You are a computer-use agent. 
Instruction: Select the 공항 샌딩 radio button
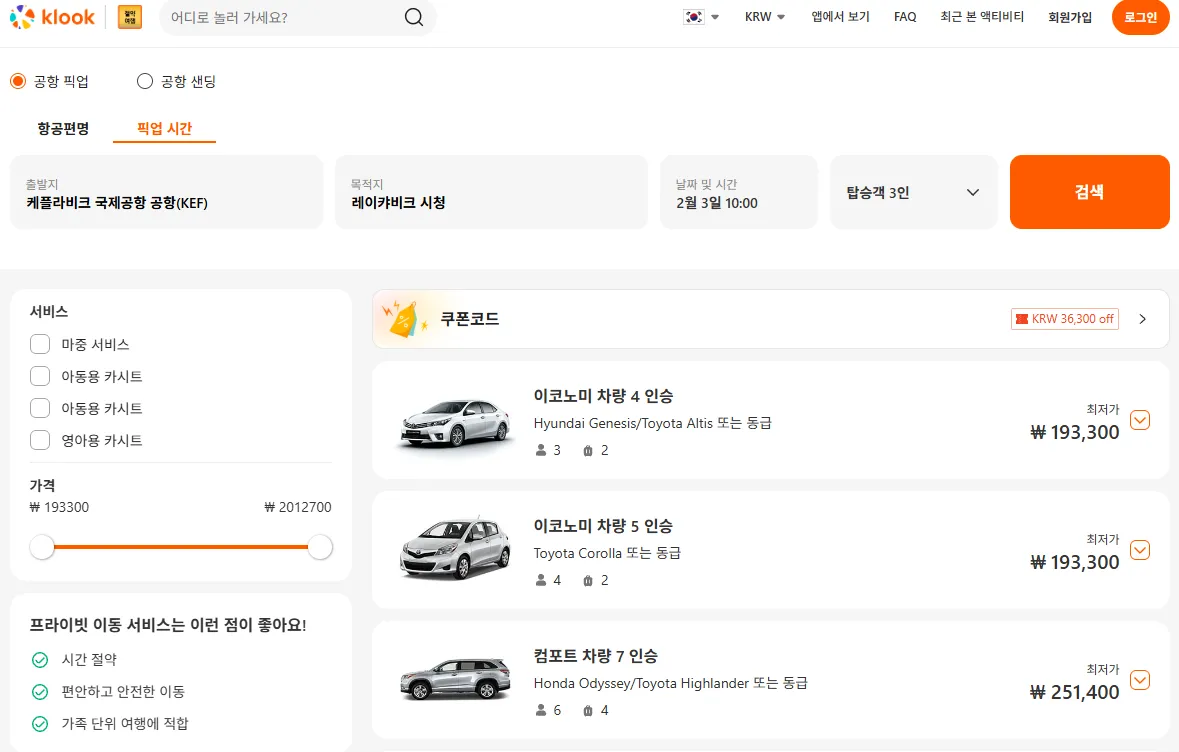144,81
